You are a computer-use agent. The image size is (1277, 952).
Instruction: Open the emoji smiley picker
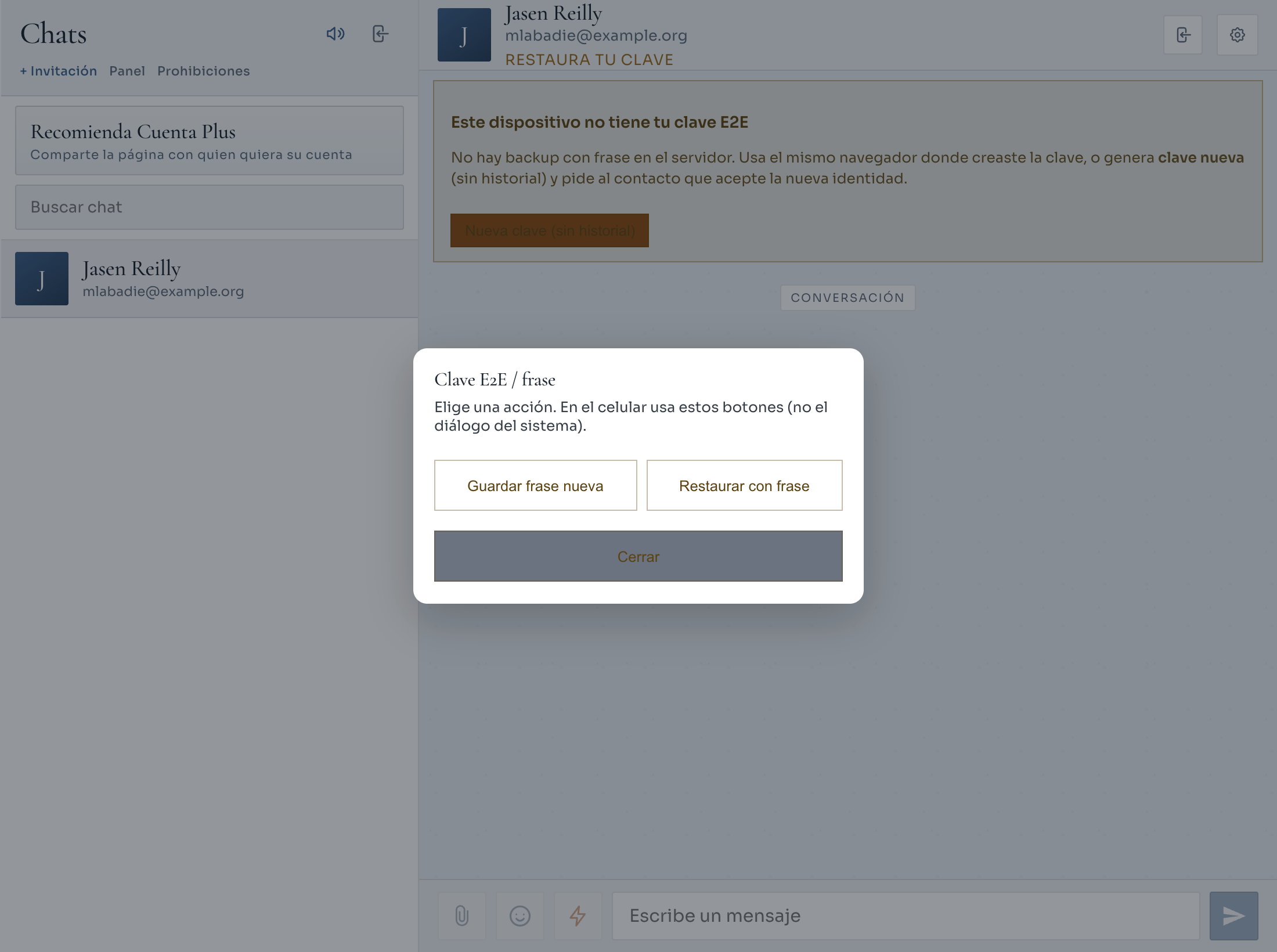(520, 916)
